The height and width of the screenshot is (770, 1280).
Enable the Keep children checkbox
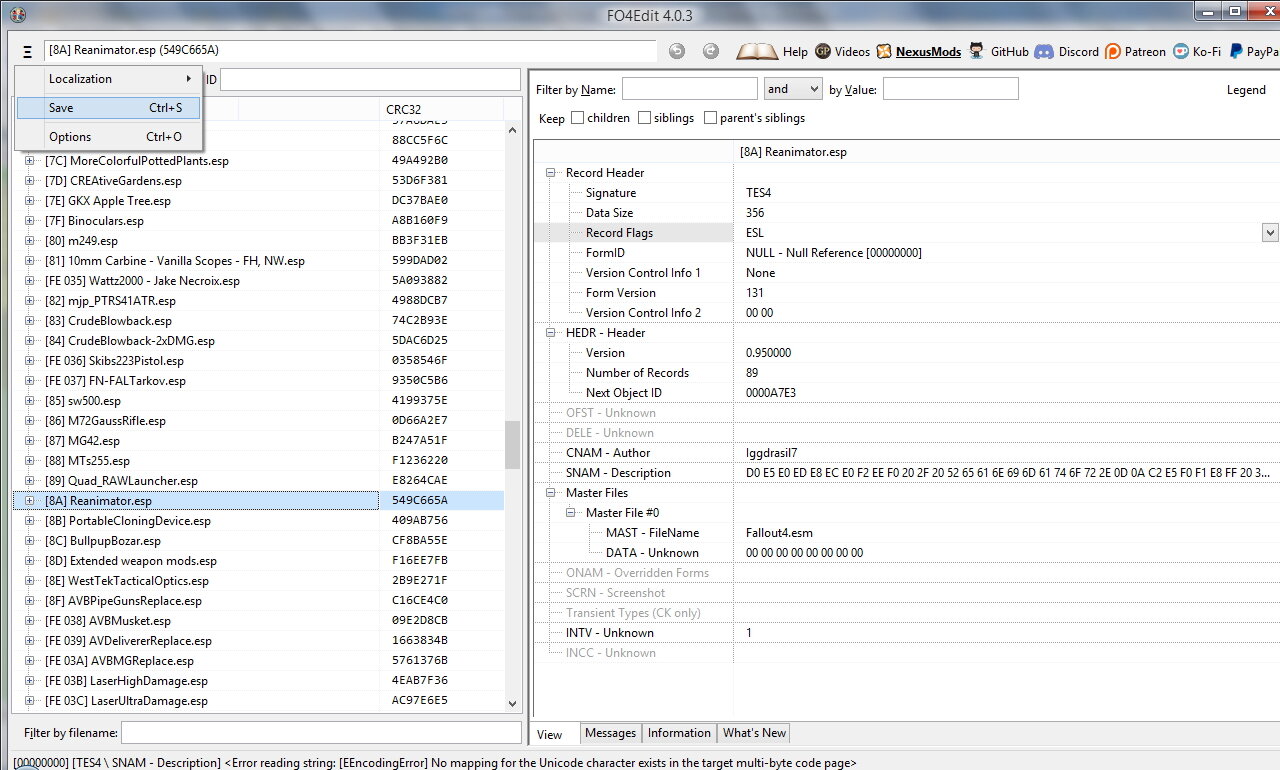tap(578, 118)
